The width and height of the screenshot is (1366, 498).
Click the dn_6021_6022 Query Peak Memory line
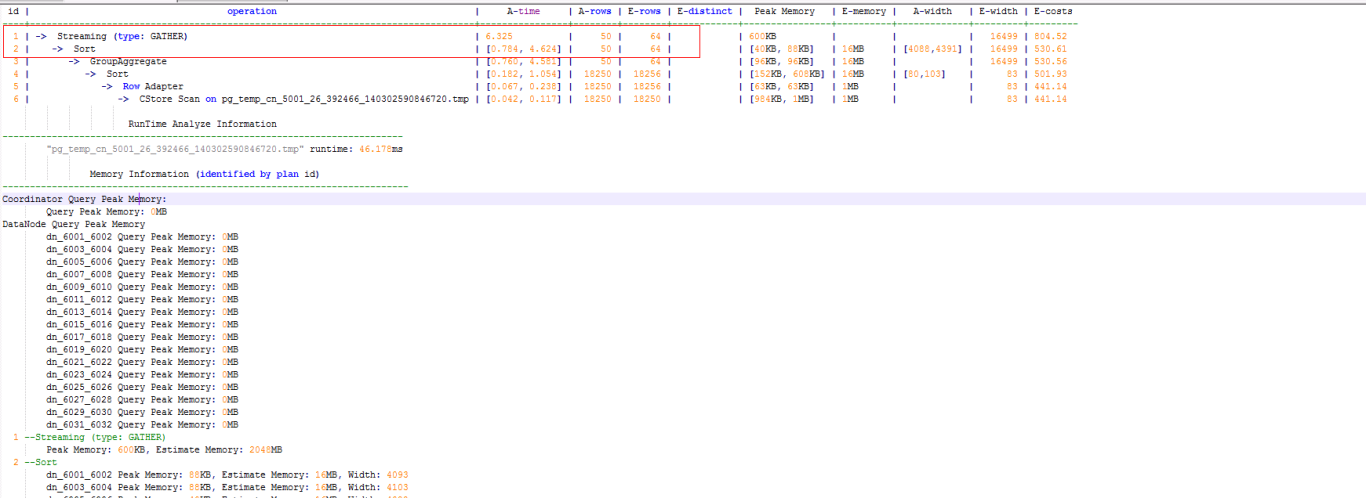click(x=142, y=362)
